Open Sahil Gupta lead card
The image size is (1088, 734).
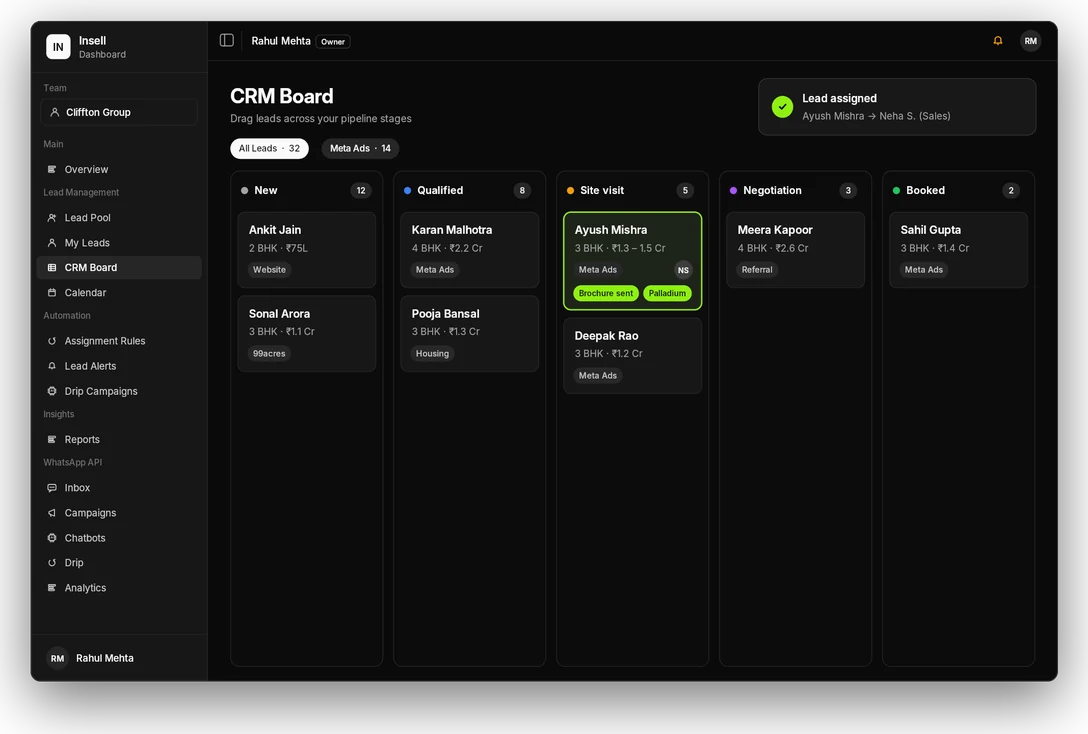click(x=959, y=250)
